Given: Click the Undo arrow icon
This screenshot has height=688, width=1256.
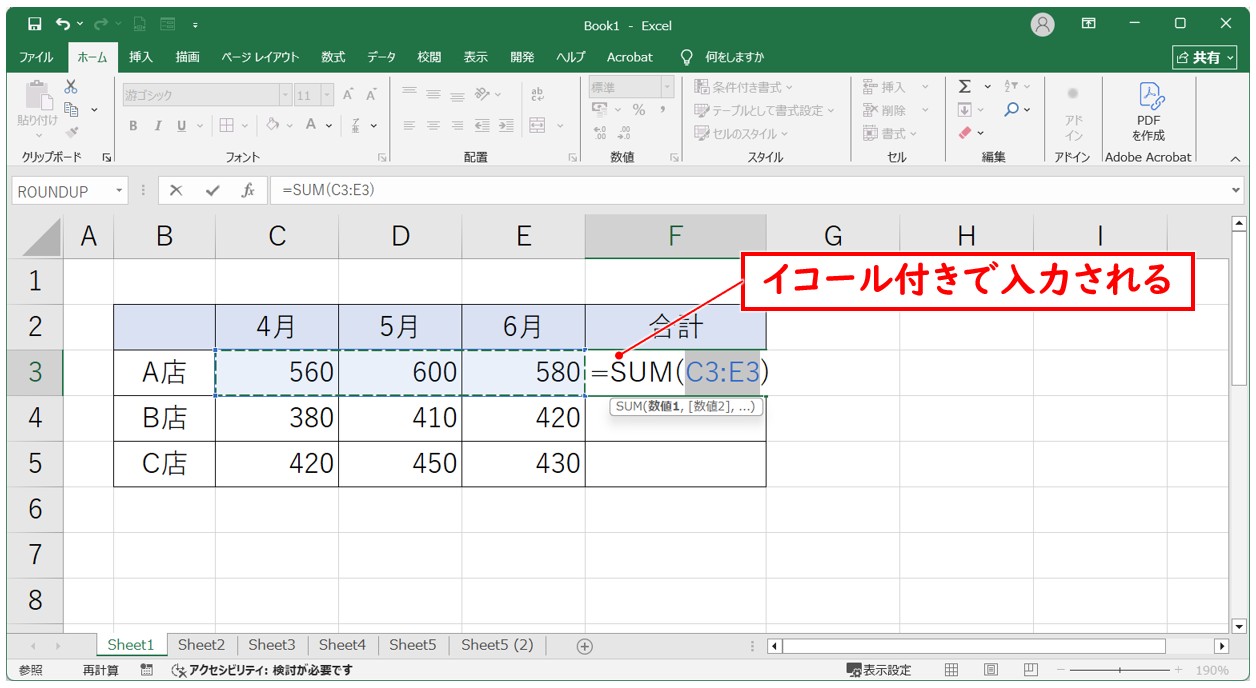Looking at the screenshot, I should [x=64, y=24].
